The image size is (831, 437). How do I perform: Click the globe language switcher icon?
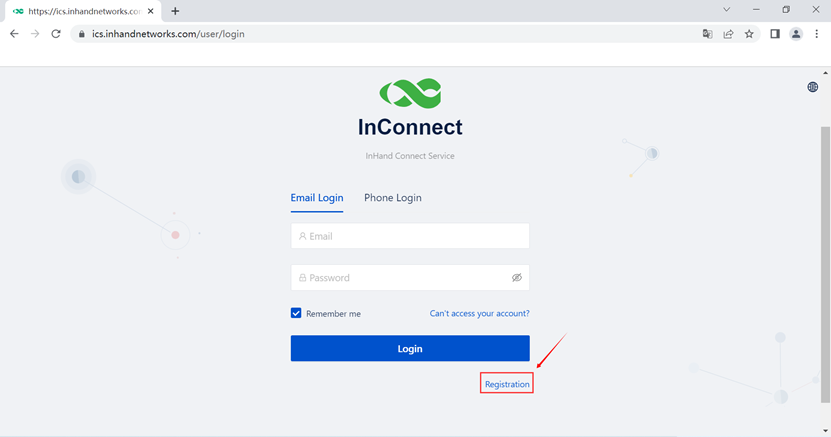[812, 87]
